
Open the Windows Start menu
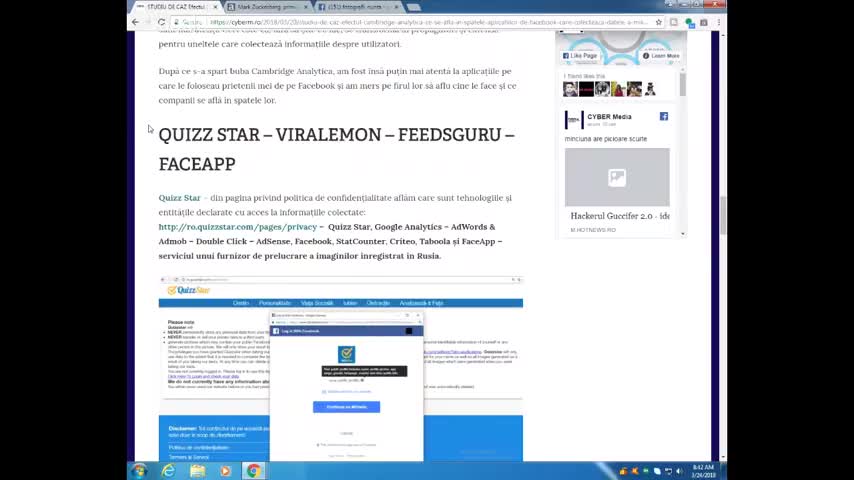(x=139, y=471)
